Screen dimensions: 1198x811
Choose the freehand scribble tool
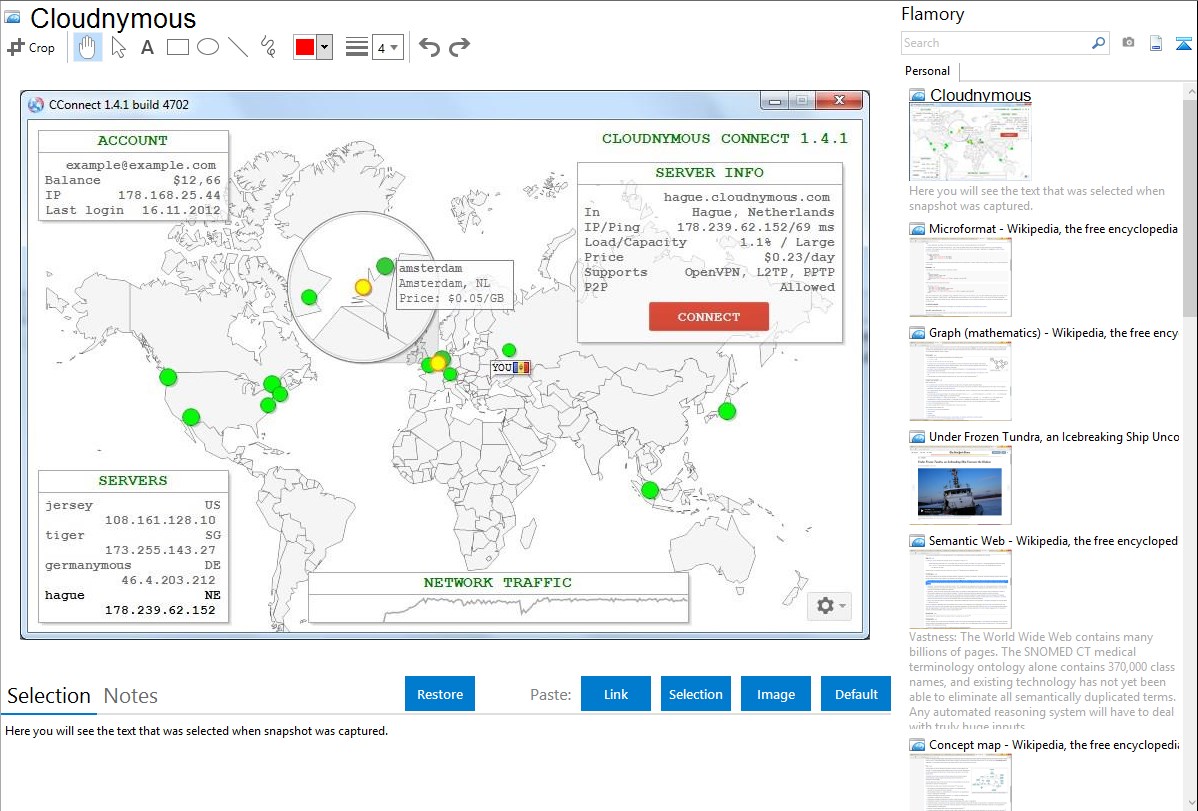click(x=268, y=47)
